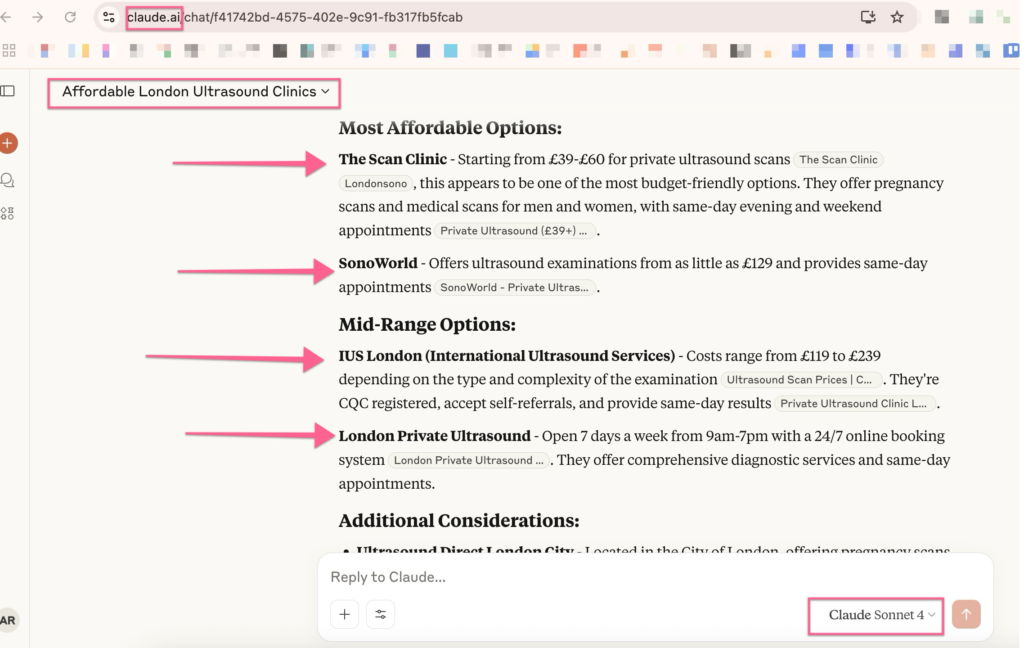1024x648 pixels.
Task: Send the message with the arrow button
Action: point(966,614)
